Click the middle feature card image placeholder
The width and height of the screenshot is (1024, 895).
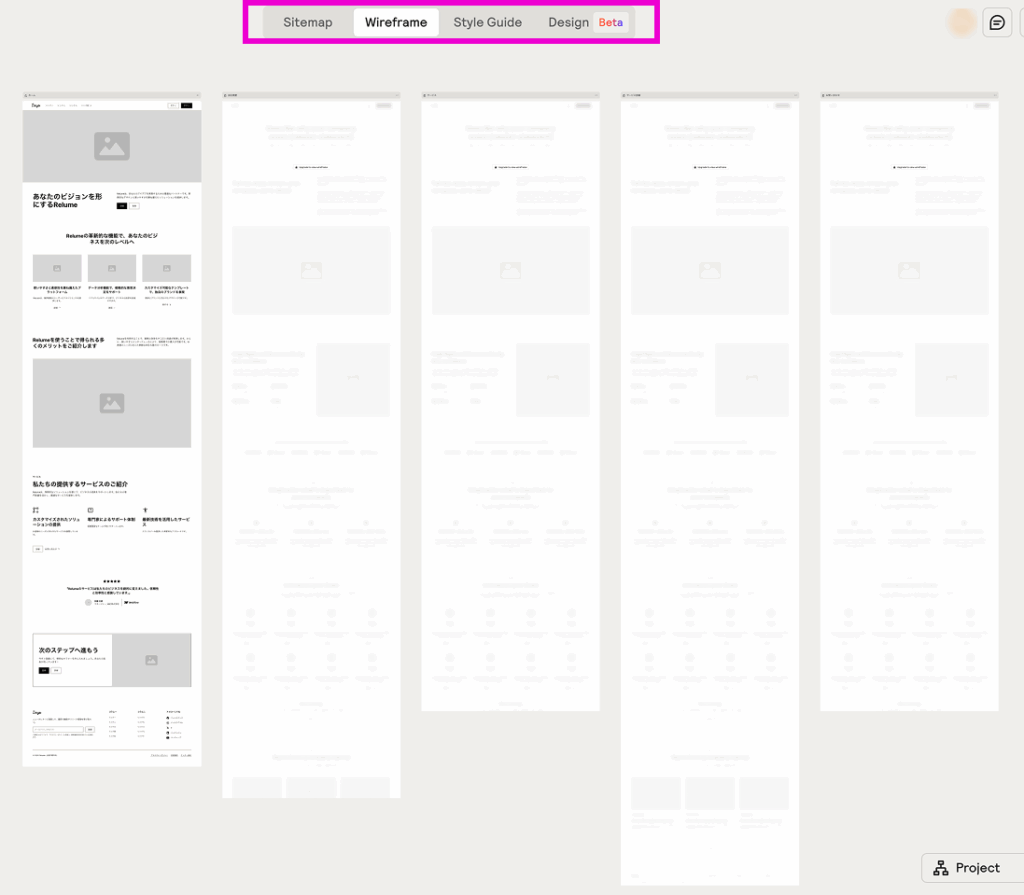tap(112, 268)
